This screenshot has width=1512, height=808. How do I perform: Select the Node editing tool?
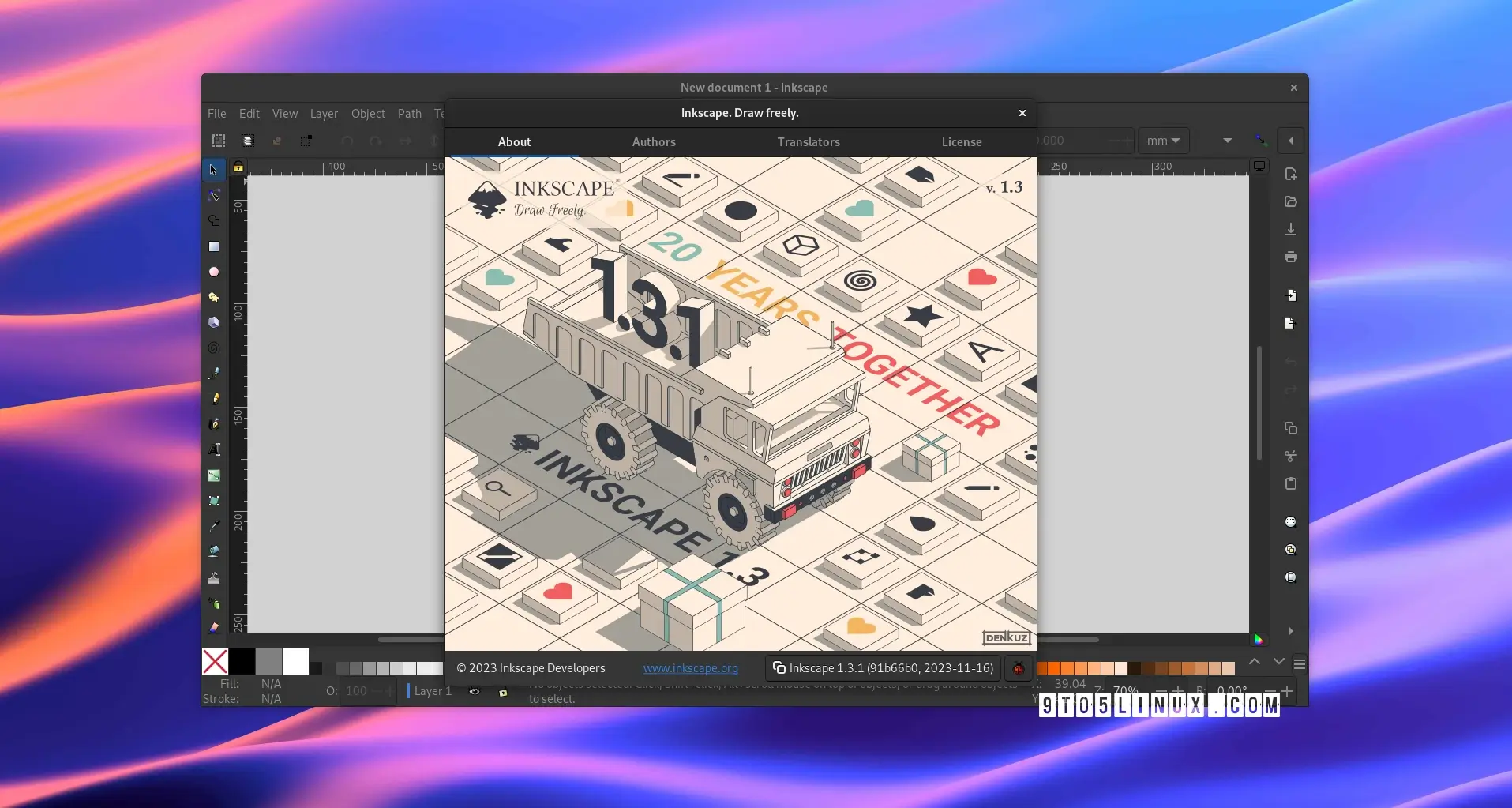click(x=213, y=195)
